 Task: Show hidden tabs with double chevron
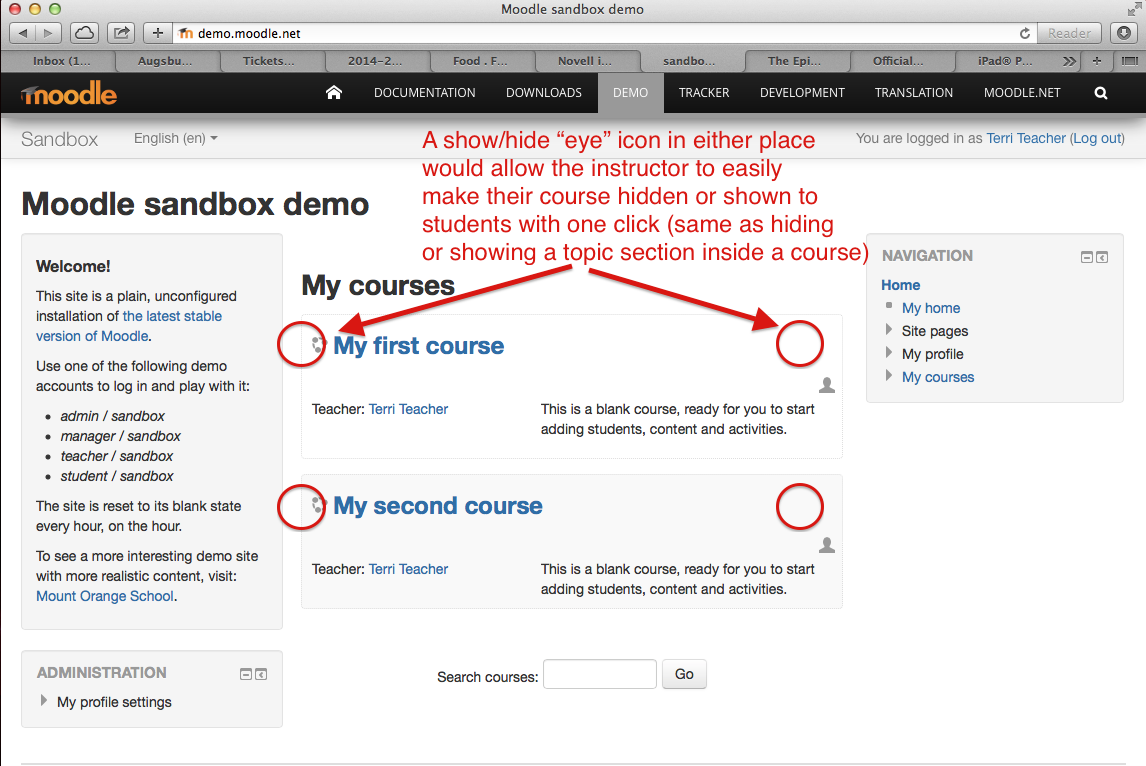click(1069, 61)
